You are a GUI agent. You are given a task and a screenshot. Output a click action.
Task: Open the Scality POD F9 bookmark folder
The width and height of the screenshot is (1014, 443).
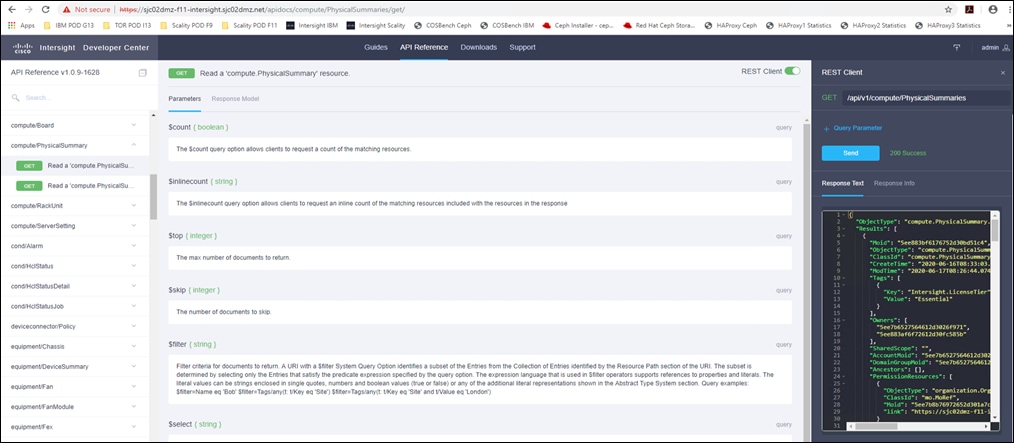188,26
